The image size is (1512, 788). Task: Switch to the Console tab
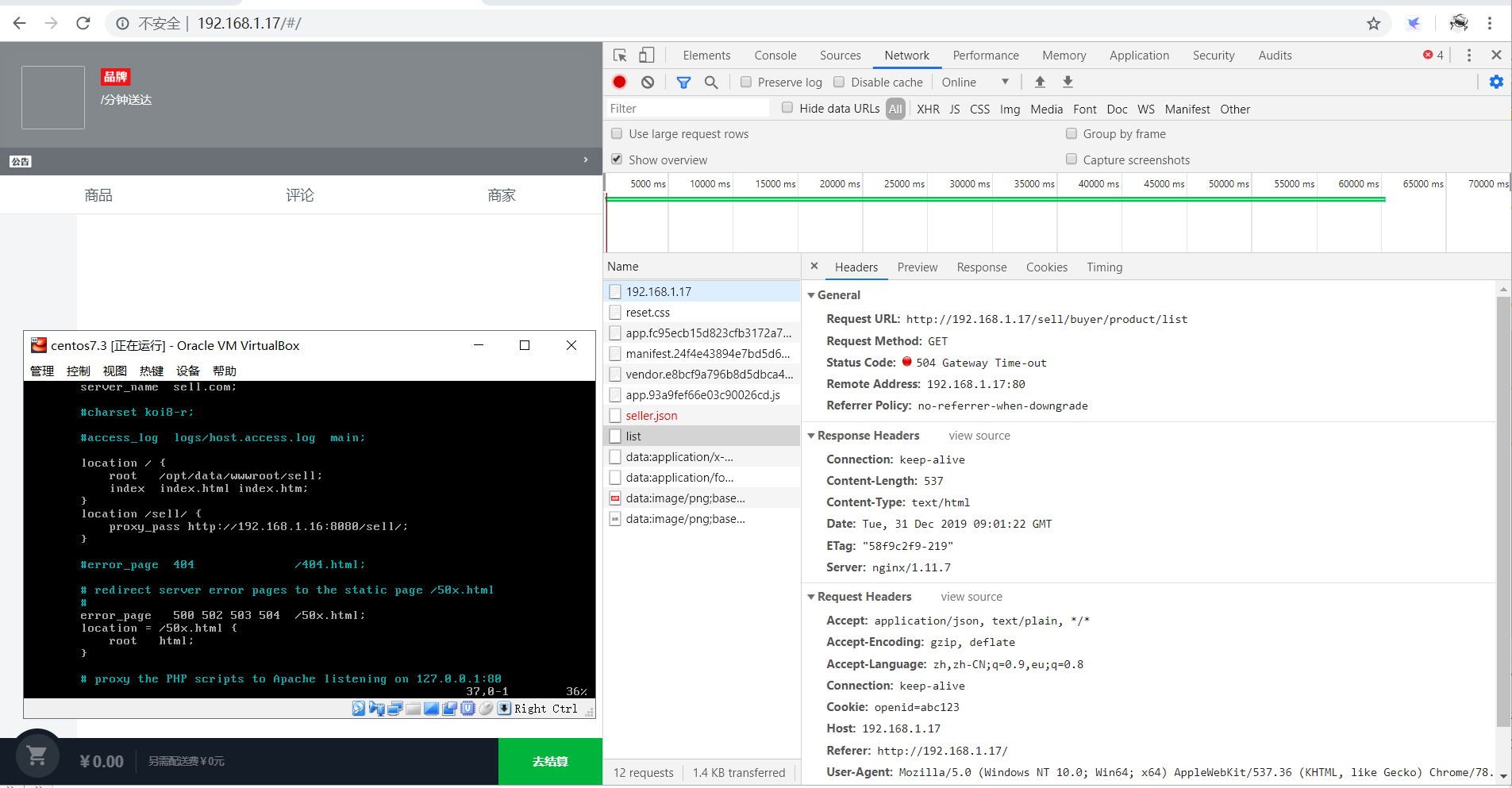(x=775, y=55)
